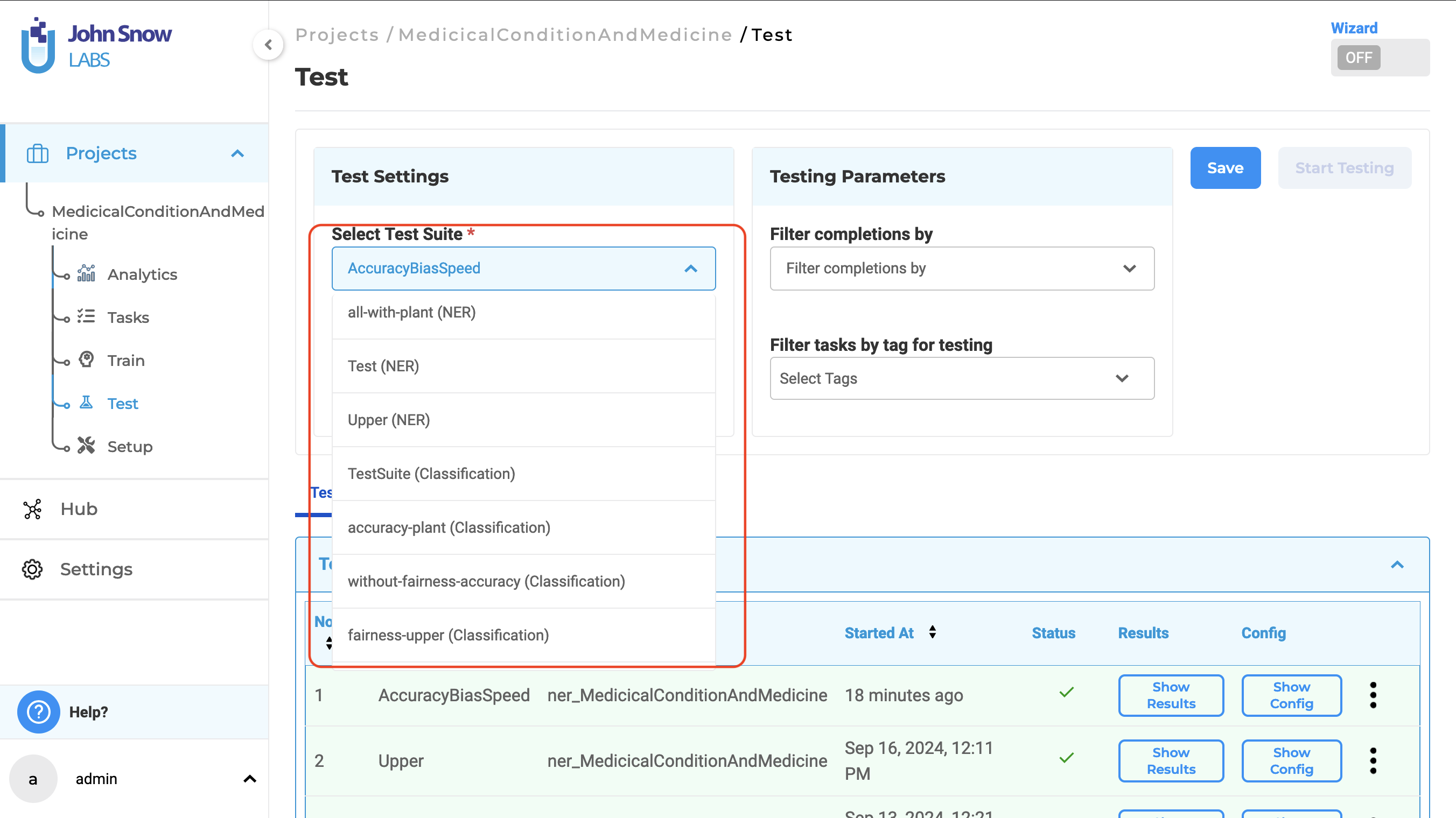The width and height of the screenshot is (1456, 818).
Task: Click '18 minutes ago' timestamp cell
Action: pos(904,695)
